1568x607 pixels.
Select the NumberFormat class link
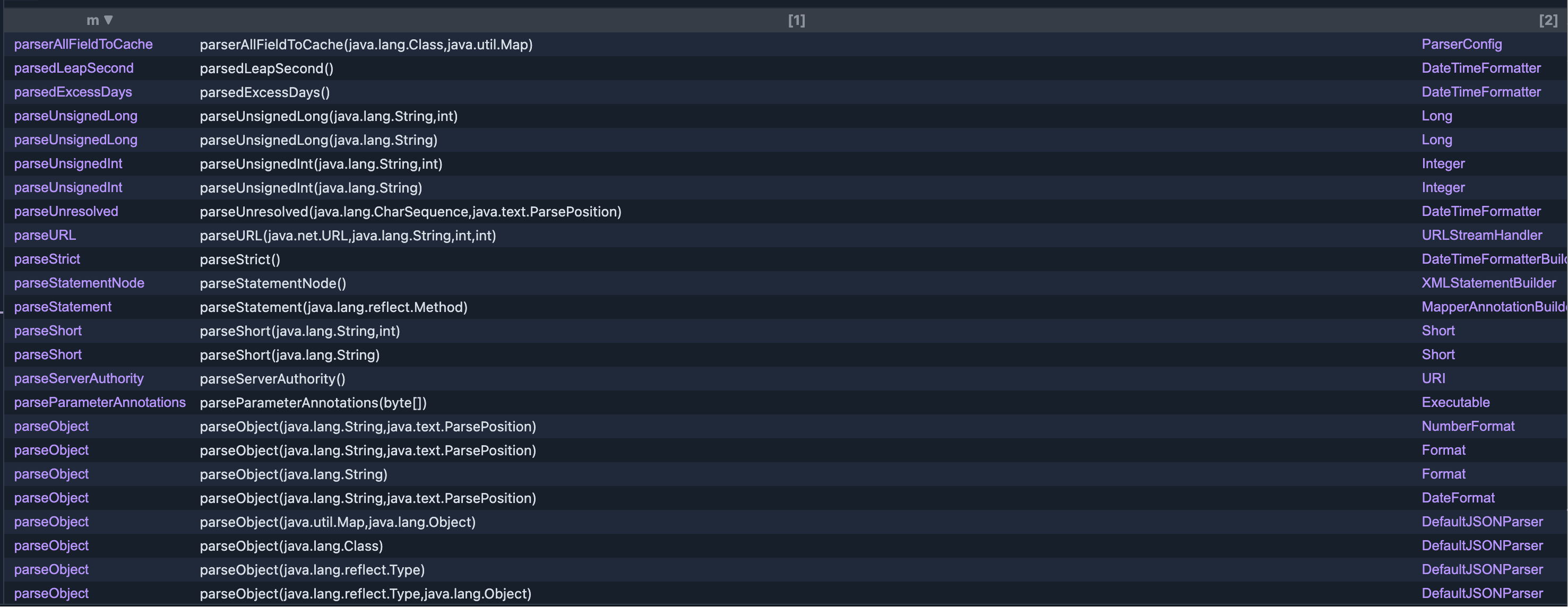(x=1468, y=426)
